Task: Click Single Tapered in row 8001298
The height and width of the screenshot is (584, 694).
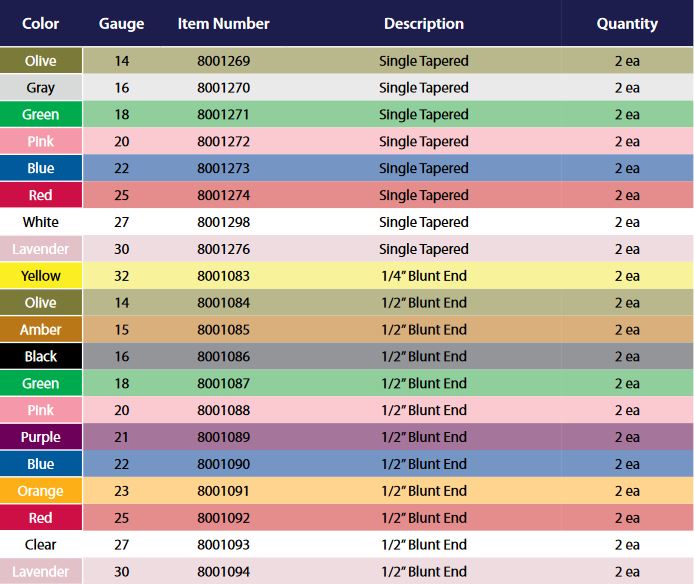Action: 424,222
